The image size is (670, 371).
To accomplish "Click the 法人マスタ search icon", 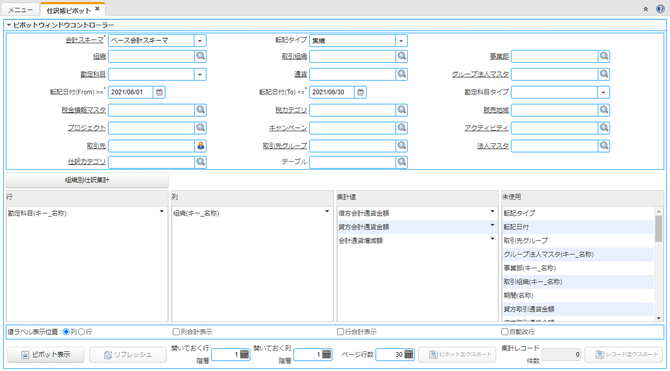I will 603,146.
